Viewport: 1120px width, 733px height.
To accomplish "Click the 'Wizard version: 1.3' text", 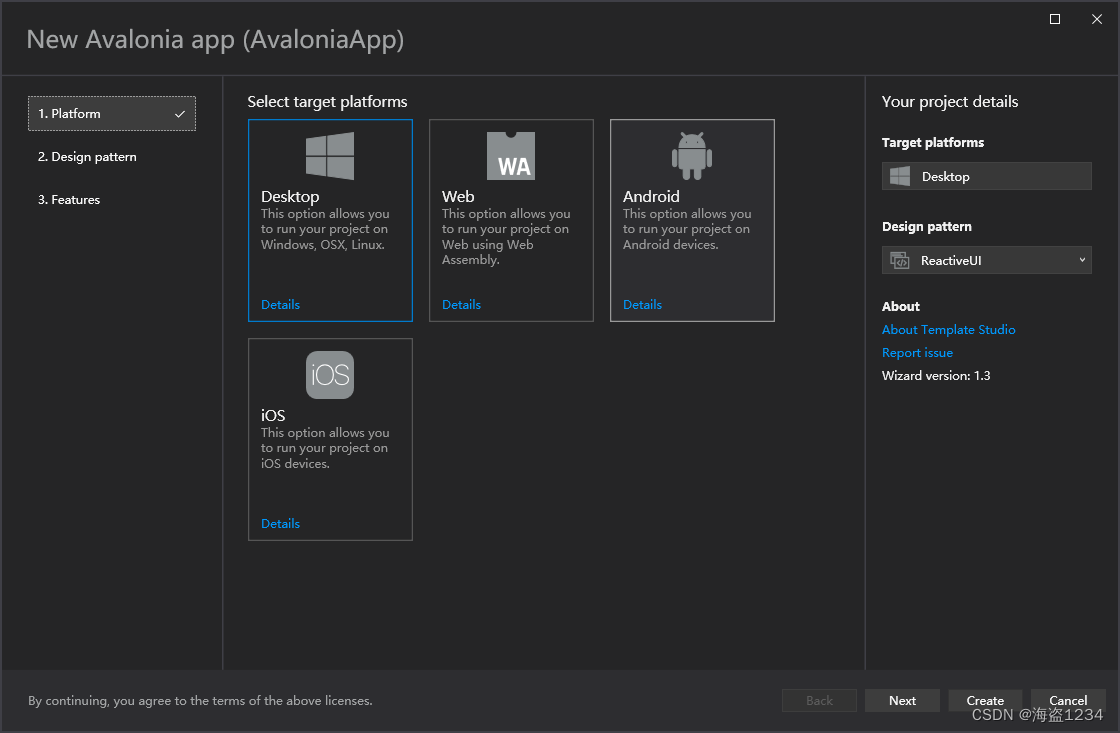I will pyautogui.click(x=936, y=376).
